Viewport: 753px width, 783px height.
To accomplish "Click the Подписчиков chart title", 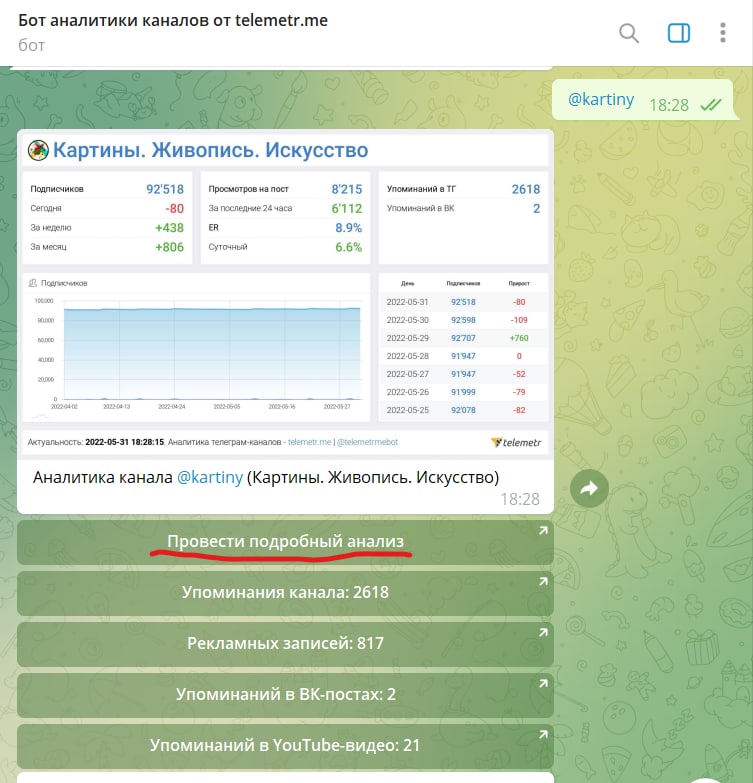I will (63, 283).
